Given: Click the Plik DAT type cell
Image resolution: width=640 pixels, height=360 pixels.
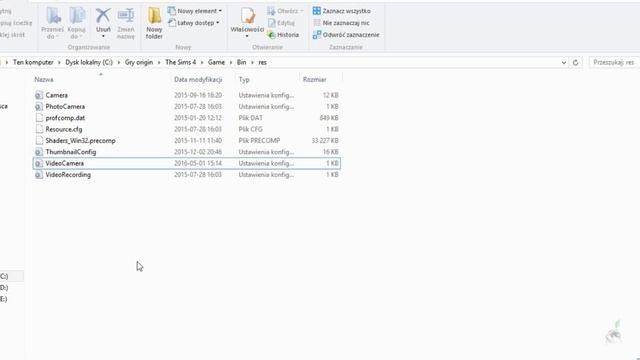Looking at the screenshot, I should coord(251,118).
